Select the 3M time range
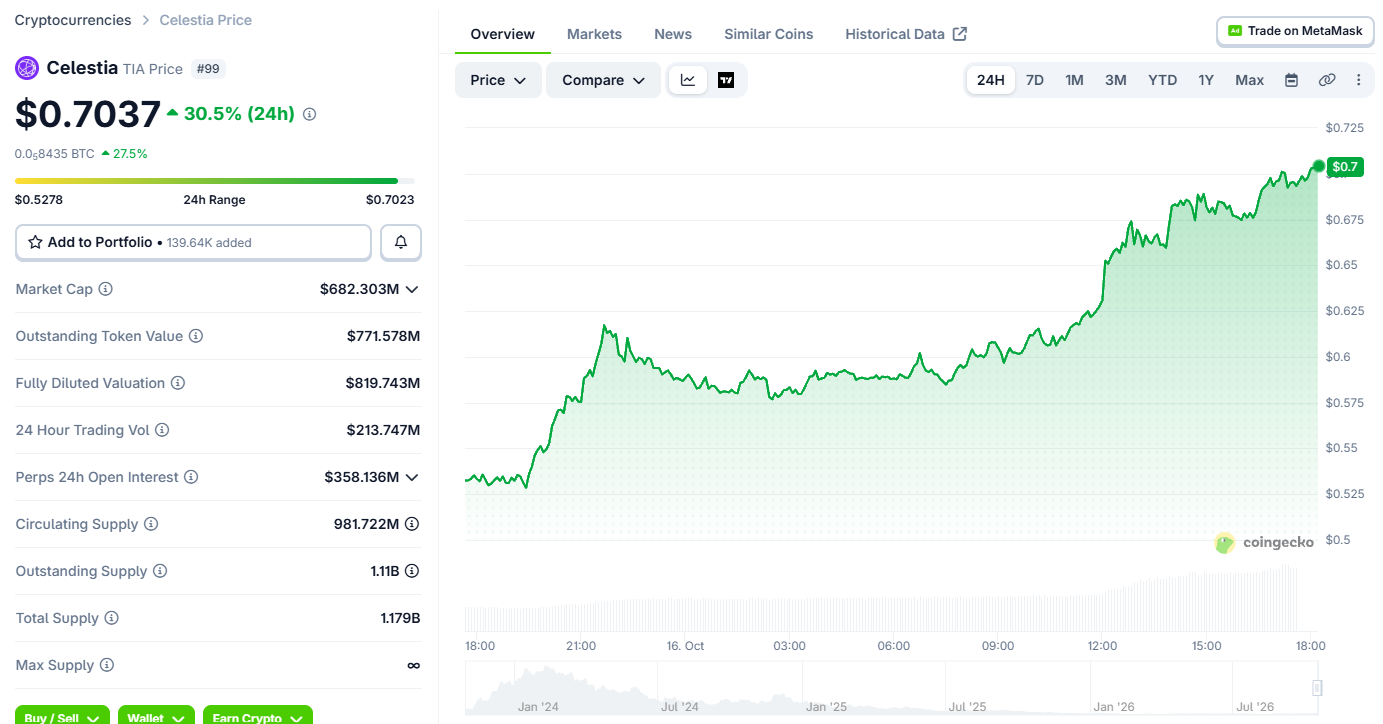Screen dimensions: 1383x724 (x=1116, y=80)
